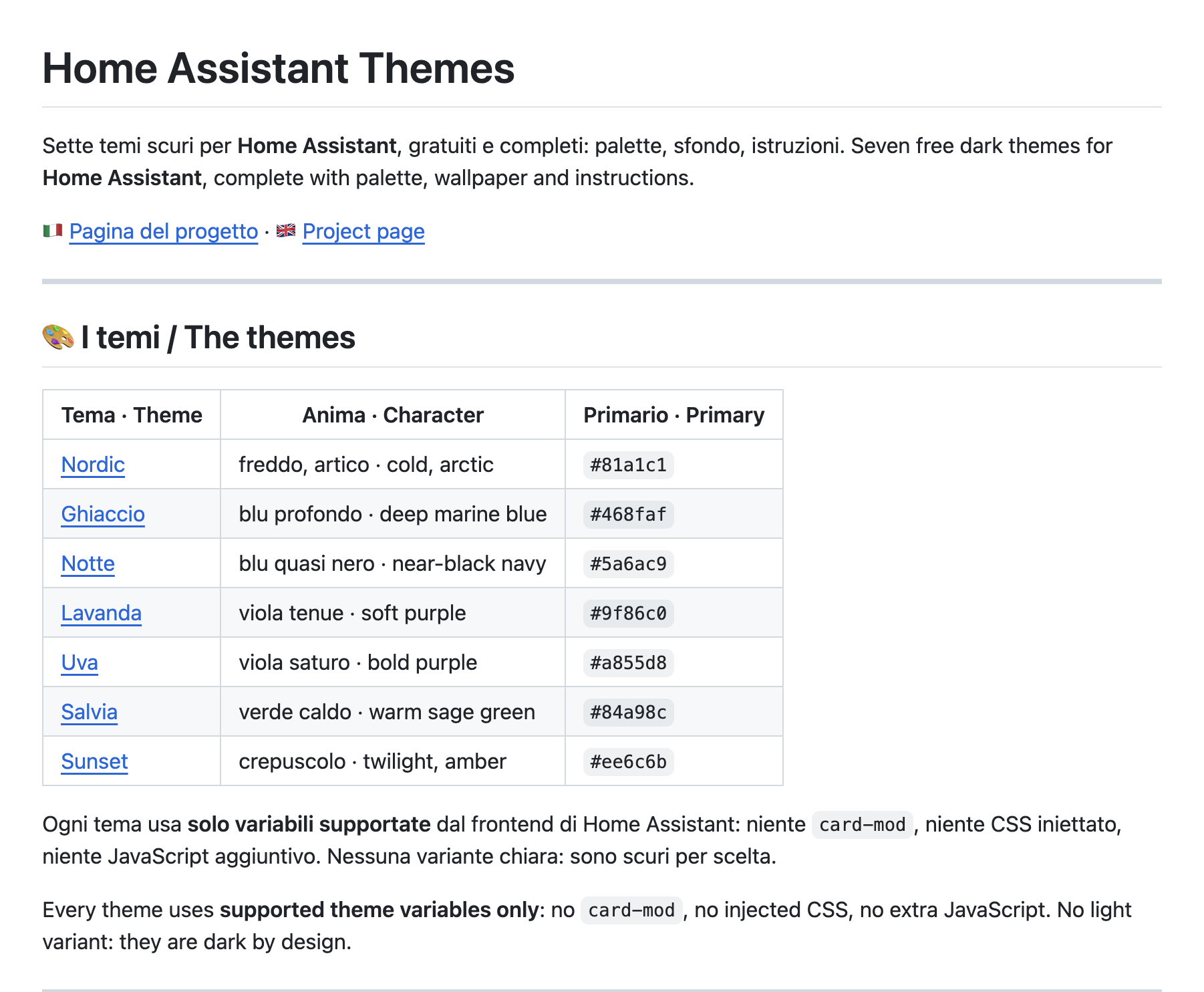Click the 'Tema · Theme' column header
The height and width of the screenshot is (992, 1204).
pyautogui.click(x=132, y=415)
